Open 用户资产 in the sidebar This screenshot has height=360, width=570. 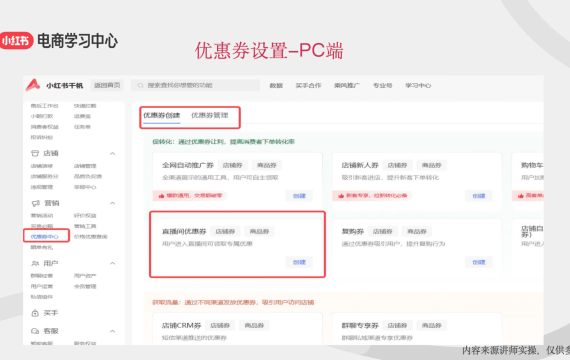[85, 276]
